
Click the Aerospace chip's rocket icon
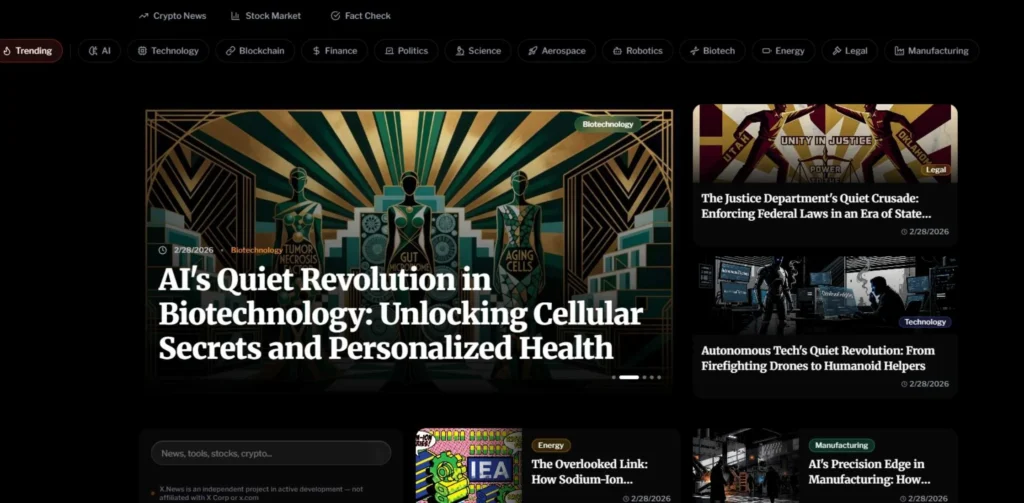[533, 51]
